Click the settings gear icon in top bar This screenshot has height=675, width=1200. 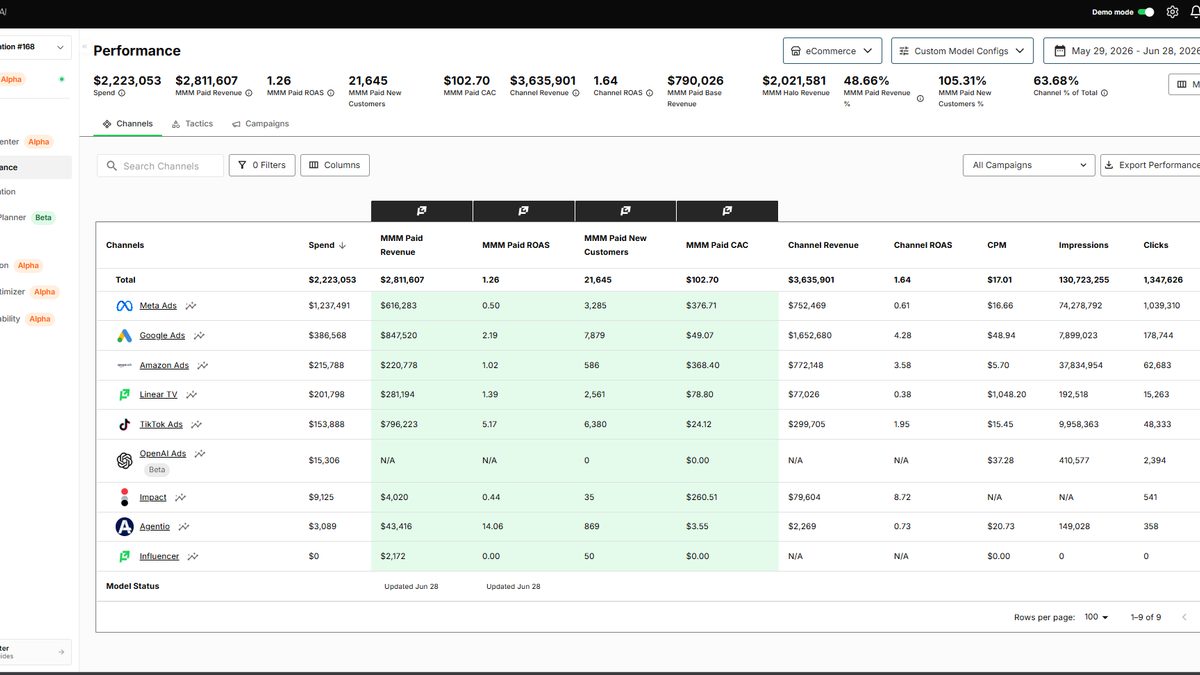1173,12
